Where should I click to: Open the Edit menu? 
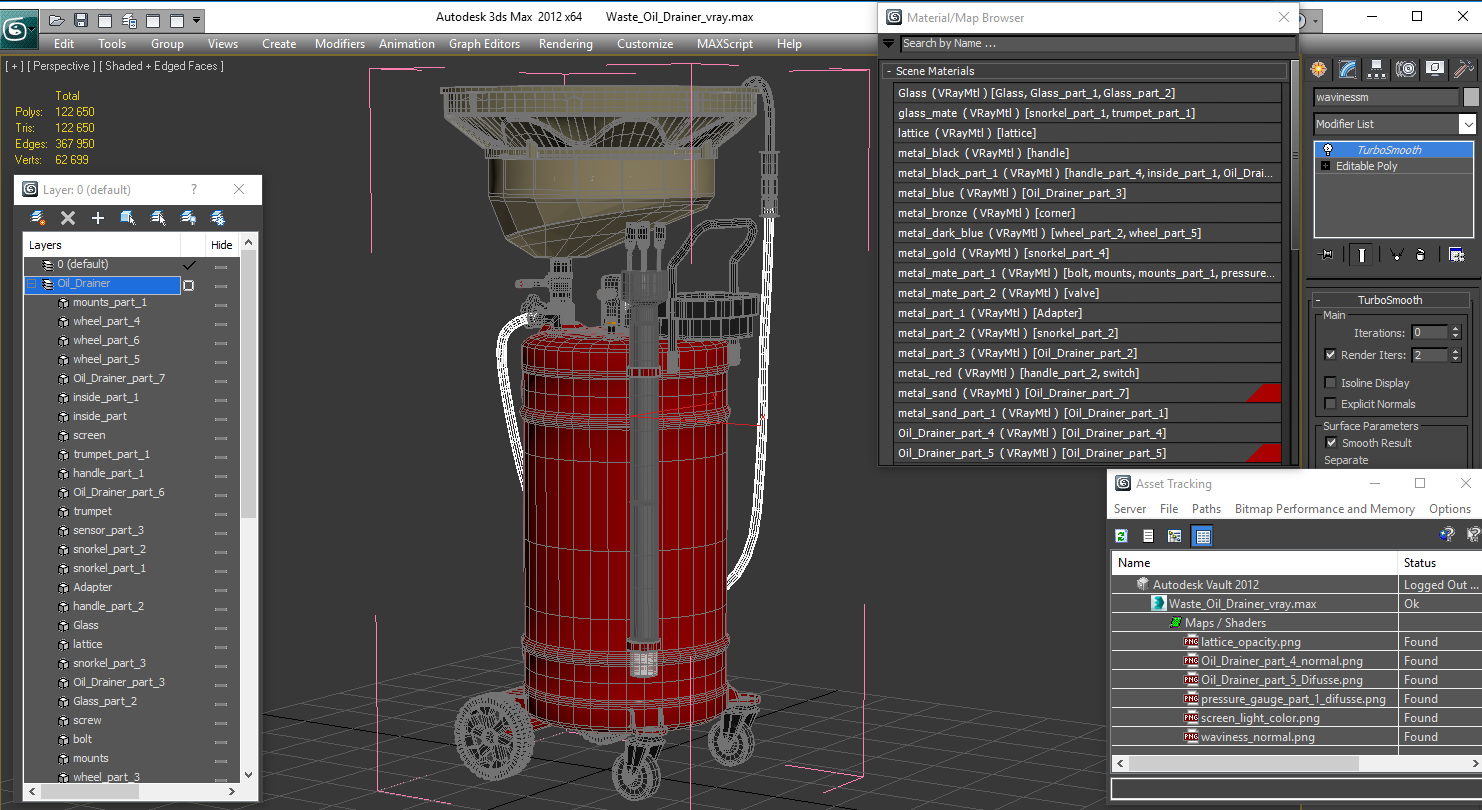(64, 44)
